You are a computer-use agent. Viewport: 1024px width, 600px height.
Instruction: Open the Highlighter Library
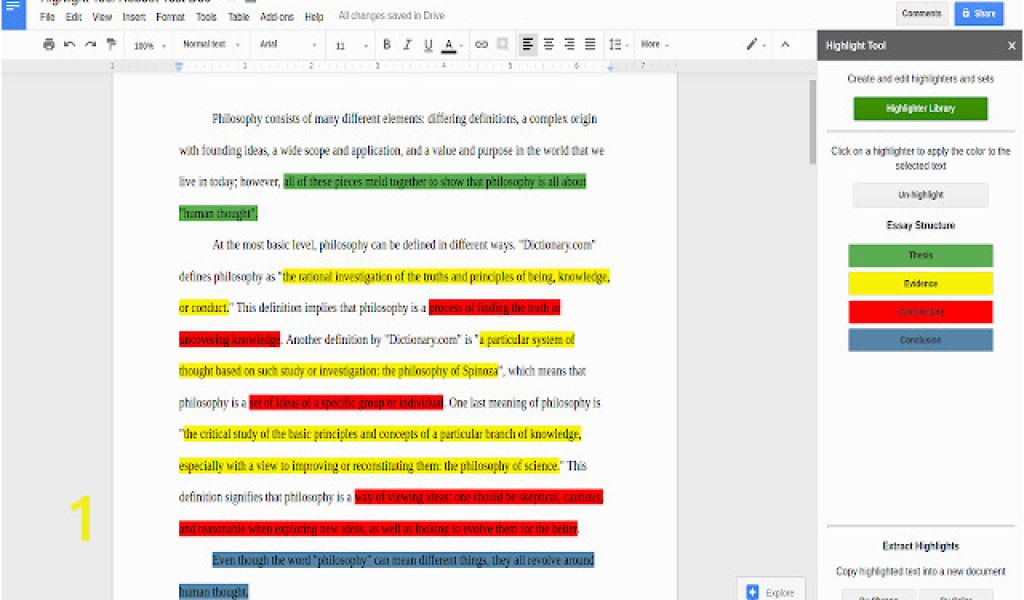tap(920, 108)
